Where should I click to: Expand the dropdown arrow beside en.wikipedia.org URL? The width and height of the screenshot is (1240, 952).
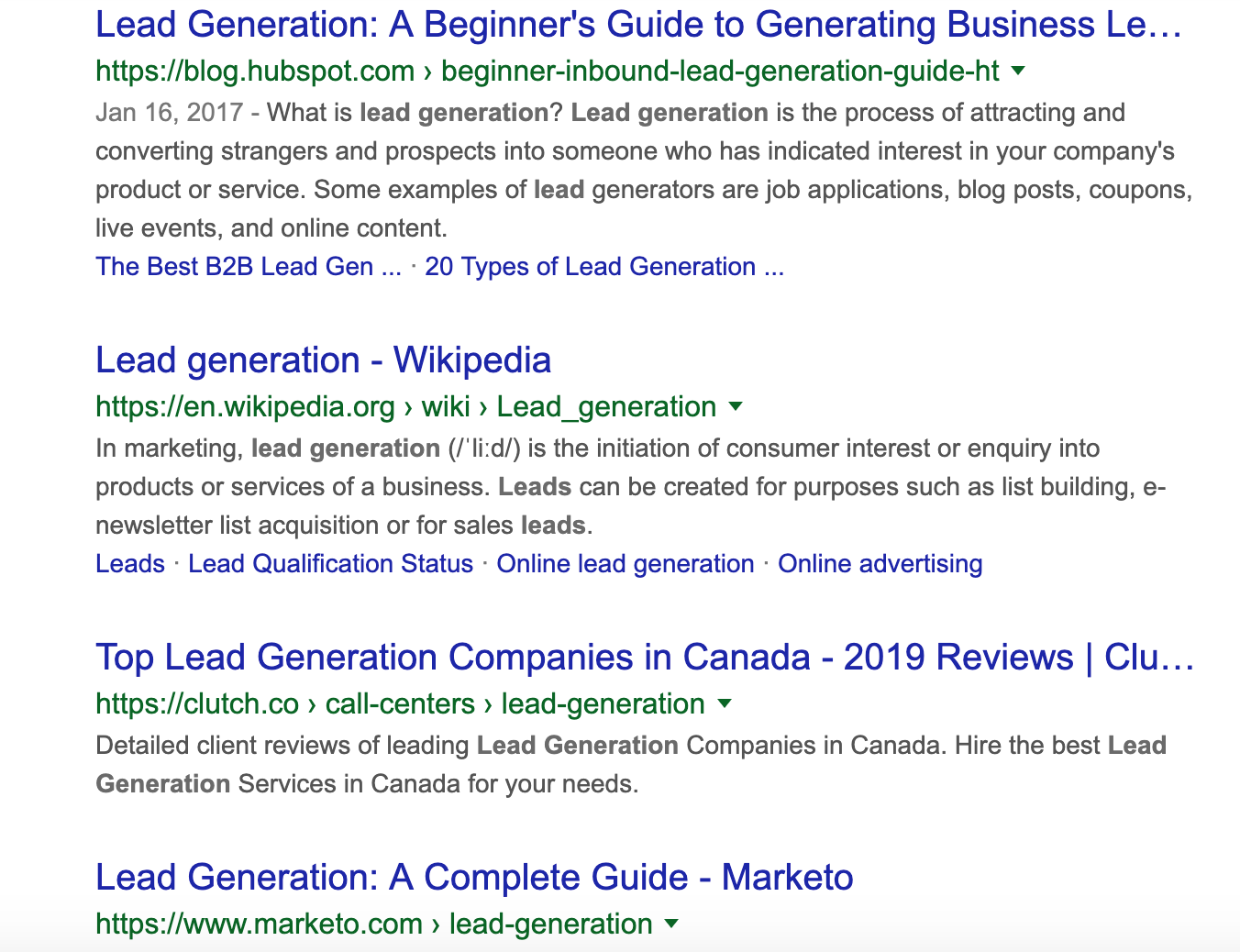(735, 406)
